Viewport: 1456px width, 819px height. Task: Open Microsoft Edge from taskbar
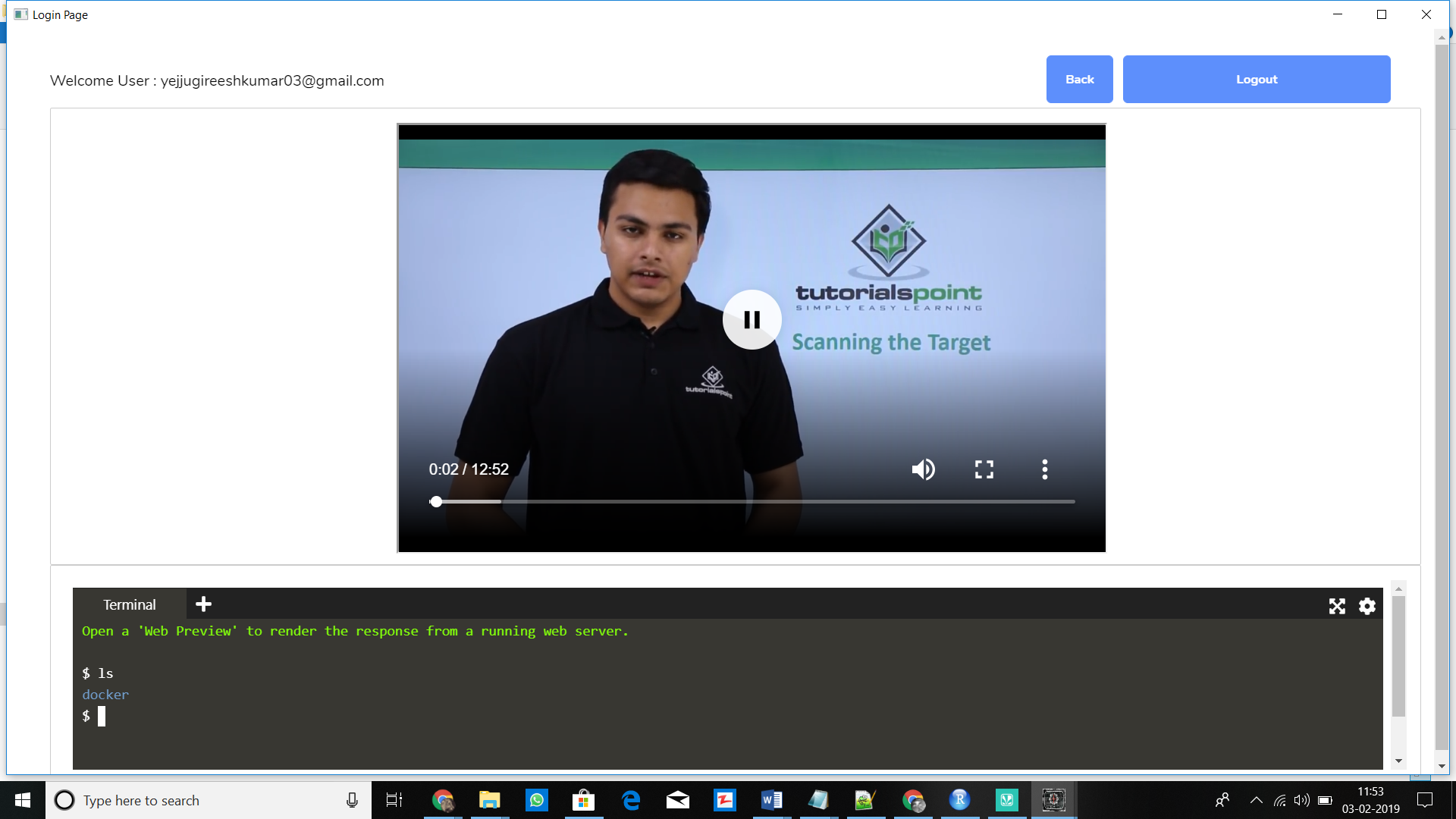coord(630,800)
